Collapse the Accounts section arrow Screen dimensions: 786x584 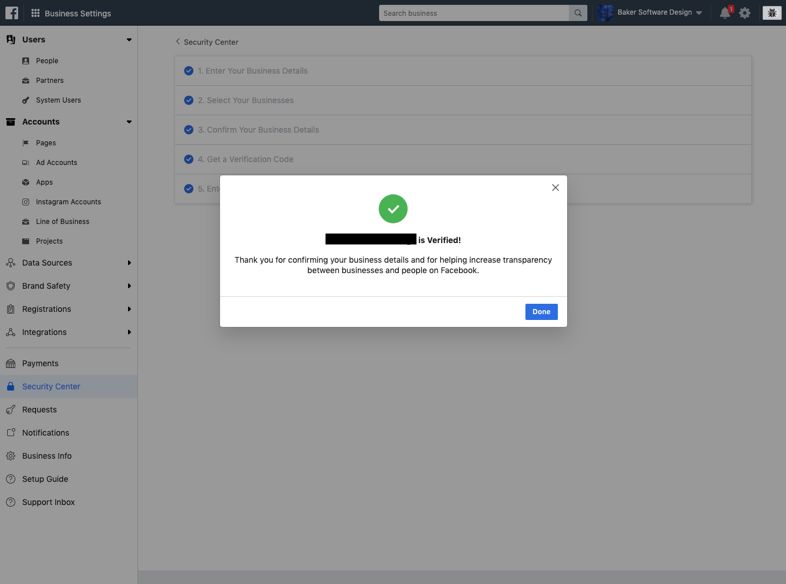click(x=129, y=122)
